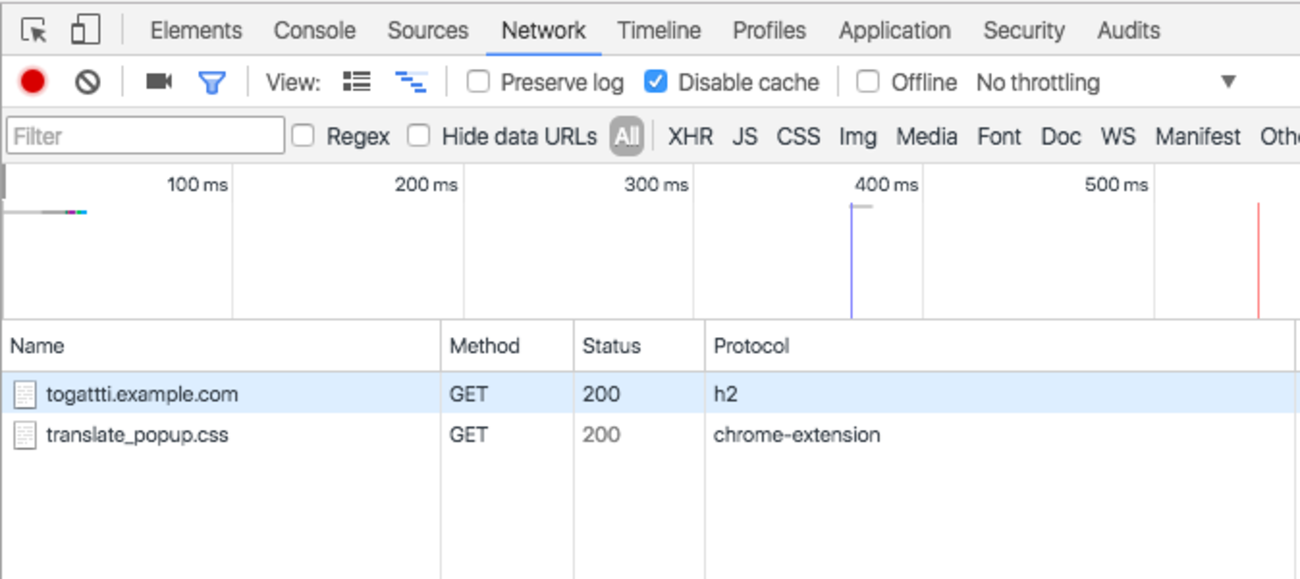Click the Filter text input field

tap(145, 136)
